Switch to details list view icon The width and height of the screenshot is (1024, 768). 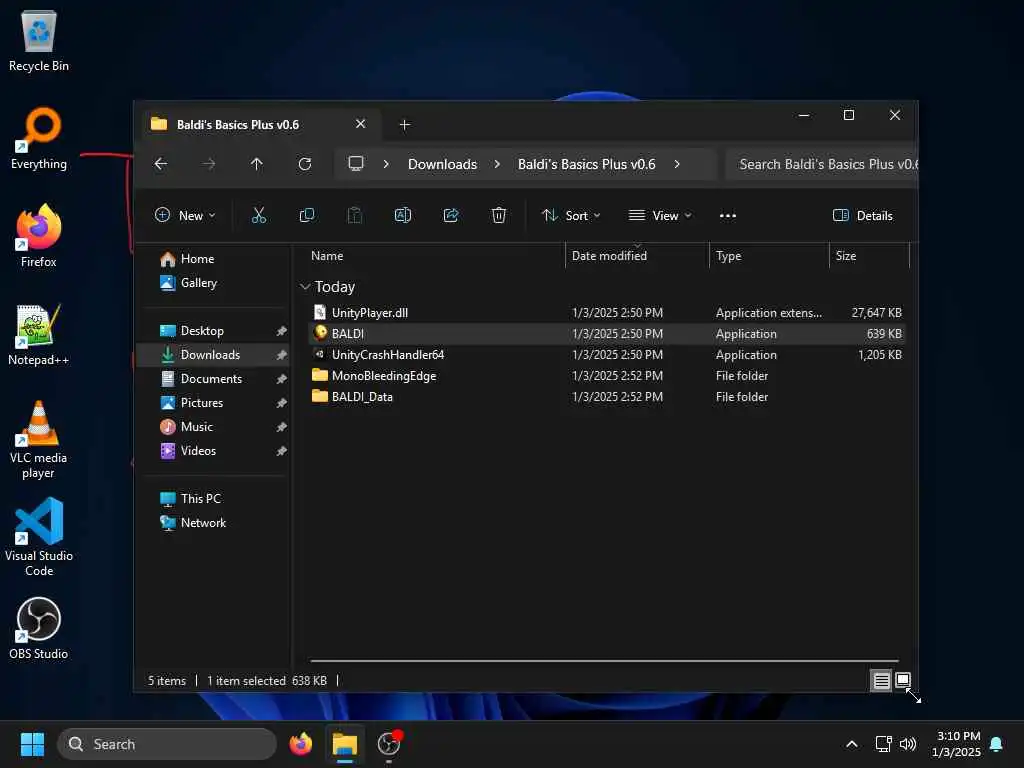[881, 681]
